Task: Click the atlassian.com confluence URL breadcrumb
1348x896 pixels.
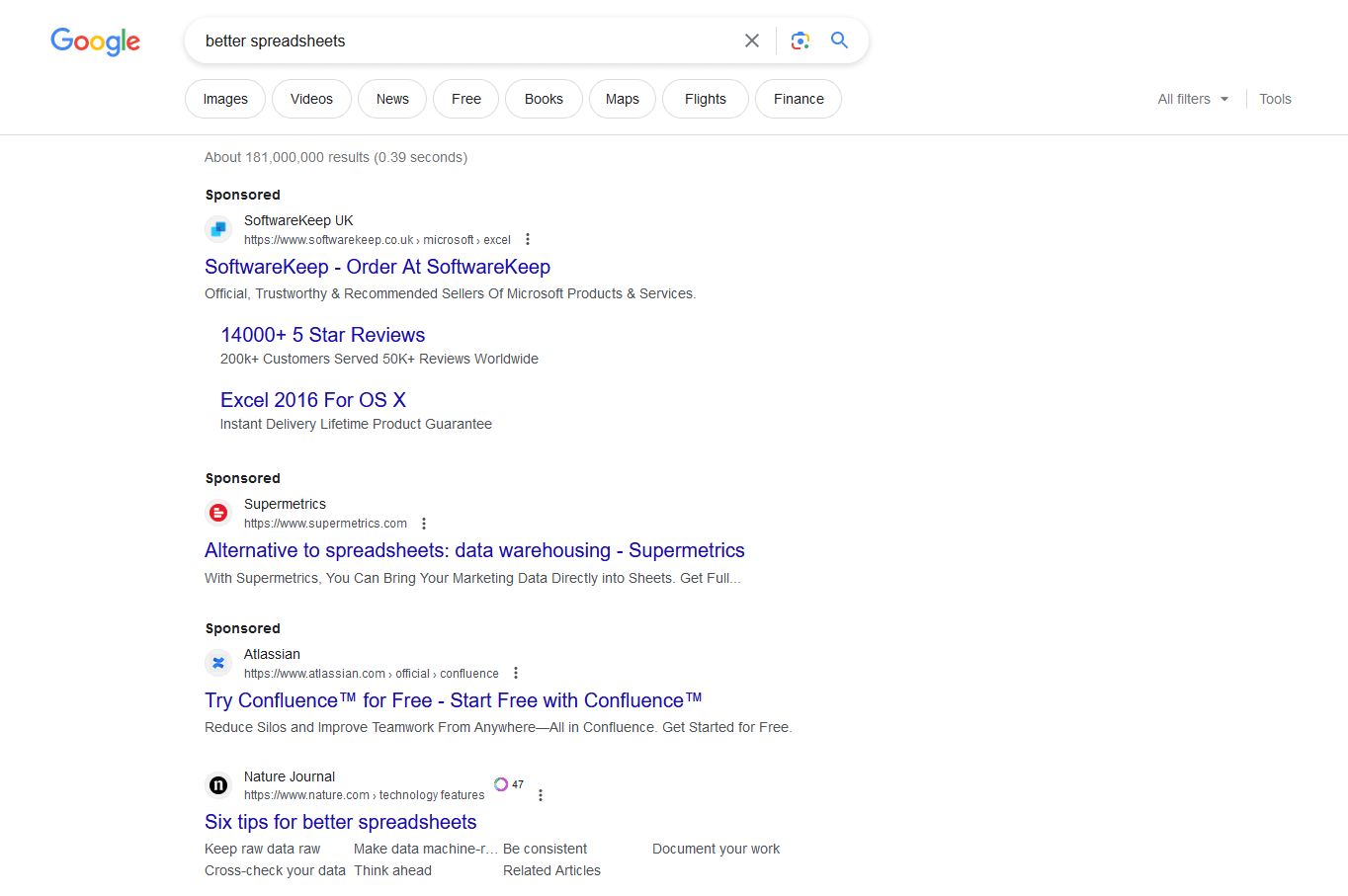Action: 372,674
